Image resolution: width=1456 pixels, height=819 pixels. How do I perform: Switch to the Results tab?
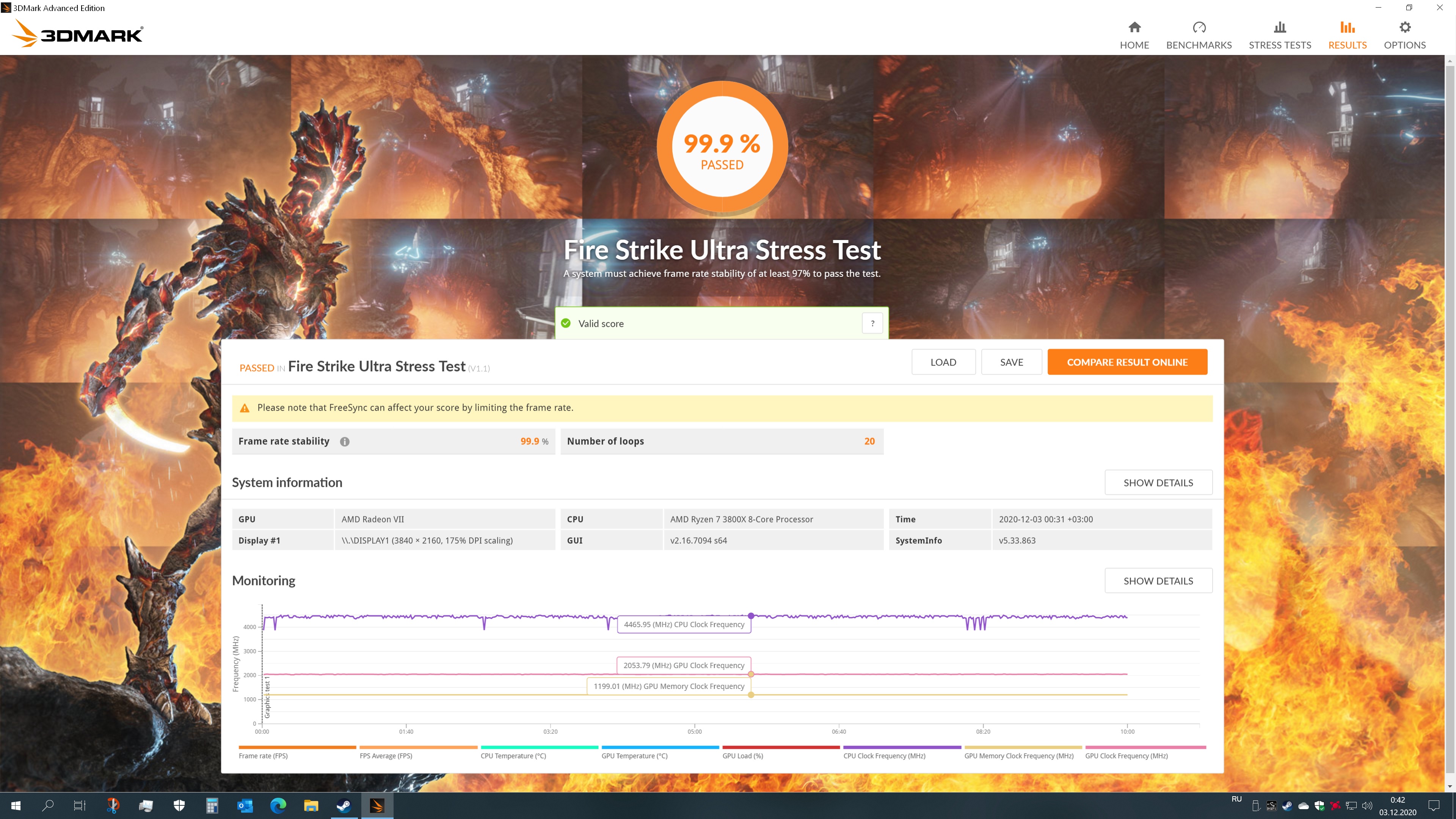point(1347,35)
